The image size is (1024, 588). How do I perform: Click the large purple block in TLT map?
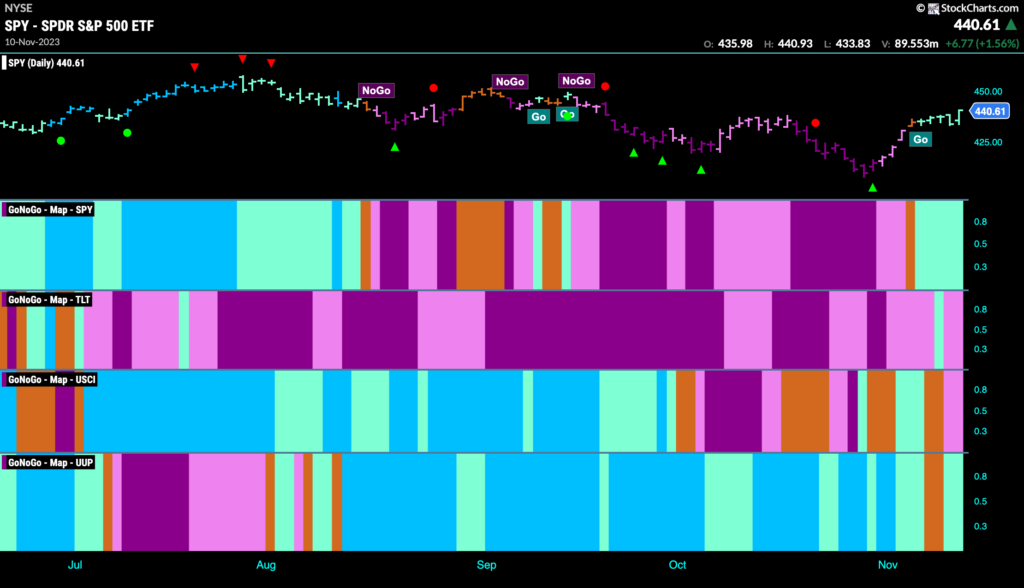(x=604, y=330)
